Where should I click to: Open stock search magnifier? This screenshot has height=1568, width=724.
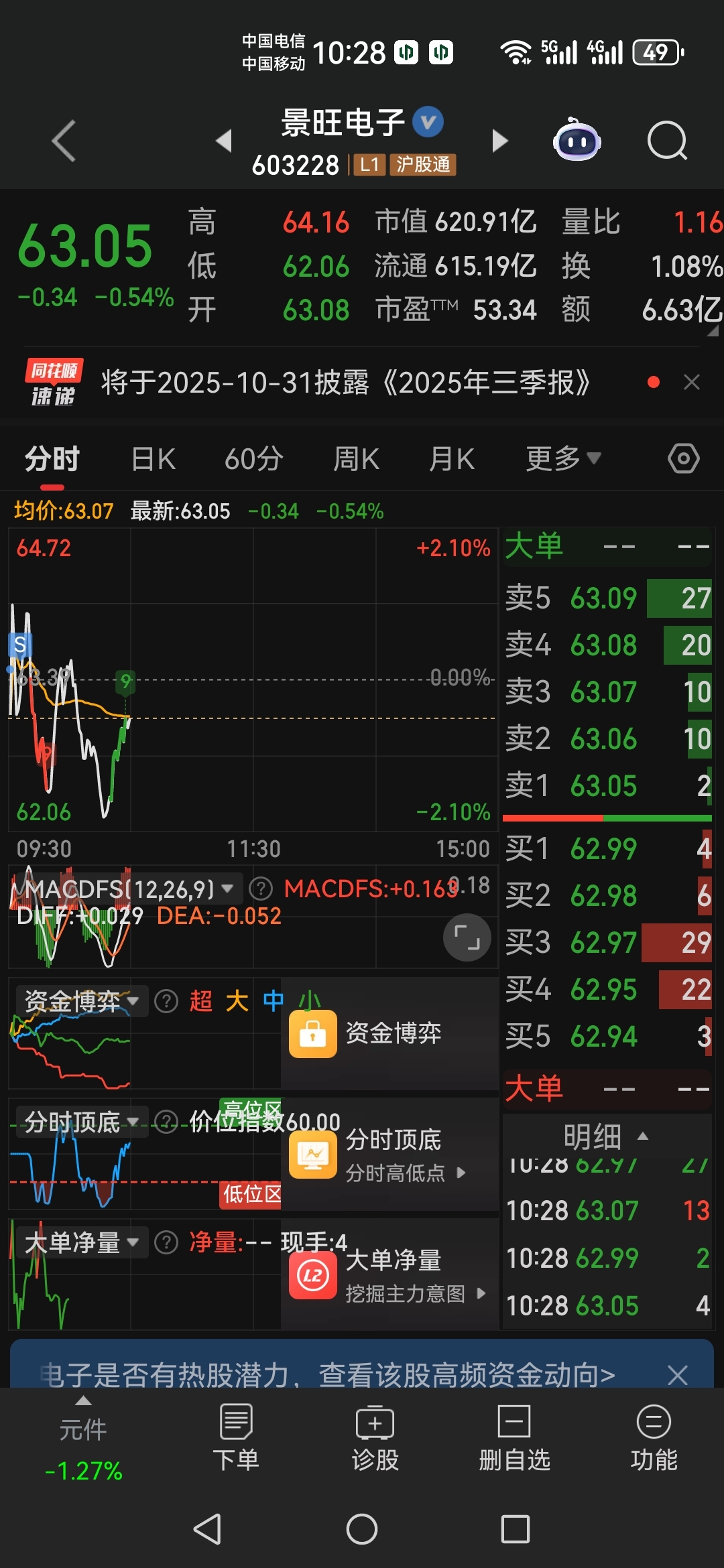[x=668, y=141]
